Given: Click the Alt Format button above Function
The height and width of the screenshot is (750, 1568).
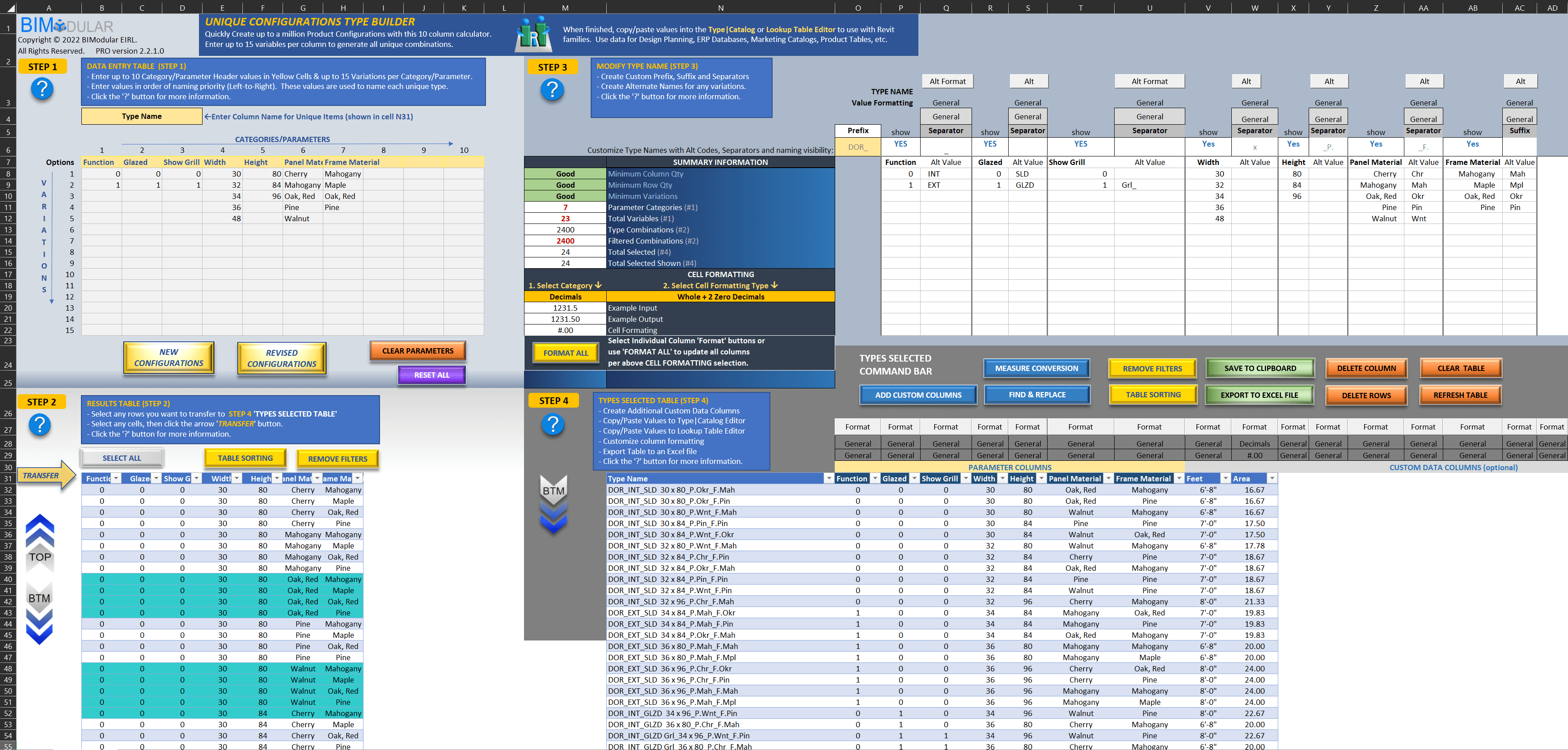Looking at the screenshot, I should click(947, 81).
